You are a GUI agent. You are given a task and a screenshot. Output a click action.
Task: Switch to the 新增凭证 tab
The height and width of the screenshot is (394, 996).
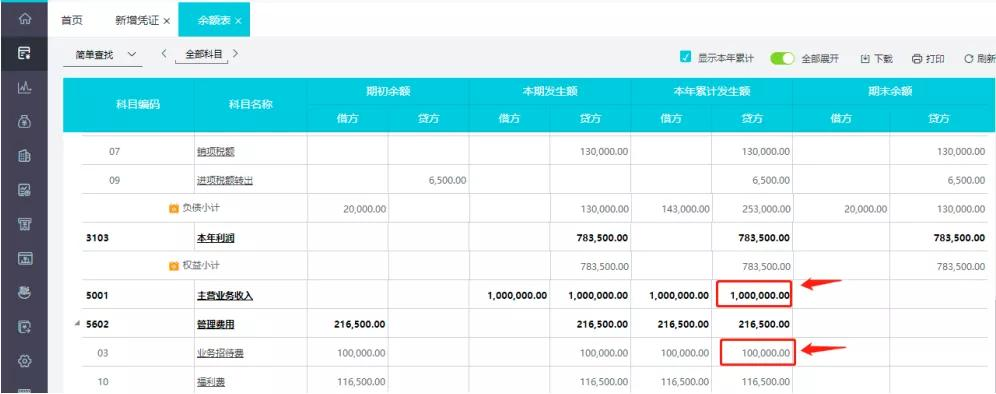point(137,20)
